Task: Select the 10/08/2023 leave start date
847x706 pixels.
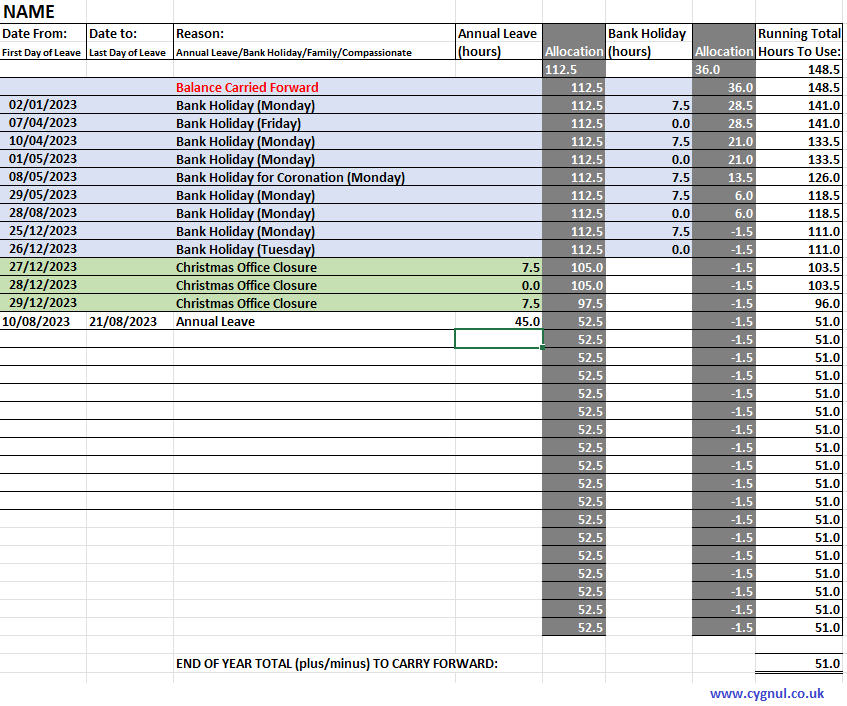Action: click(x=36, y=321)
